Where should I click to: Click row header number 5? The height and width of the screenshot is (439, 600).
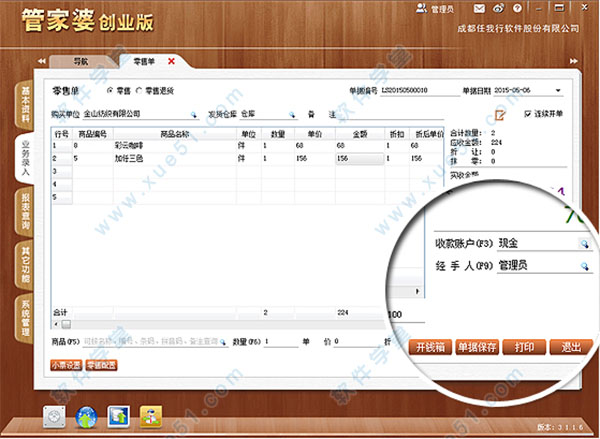(62, 197)
